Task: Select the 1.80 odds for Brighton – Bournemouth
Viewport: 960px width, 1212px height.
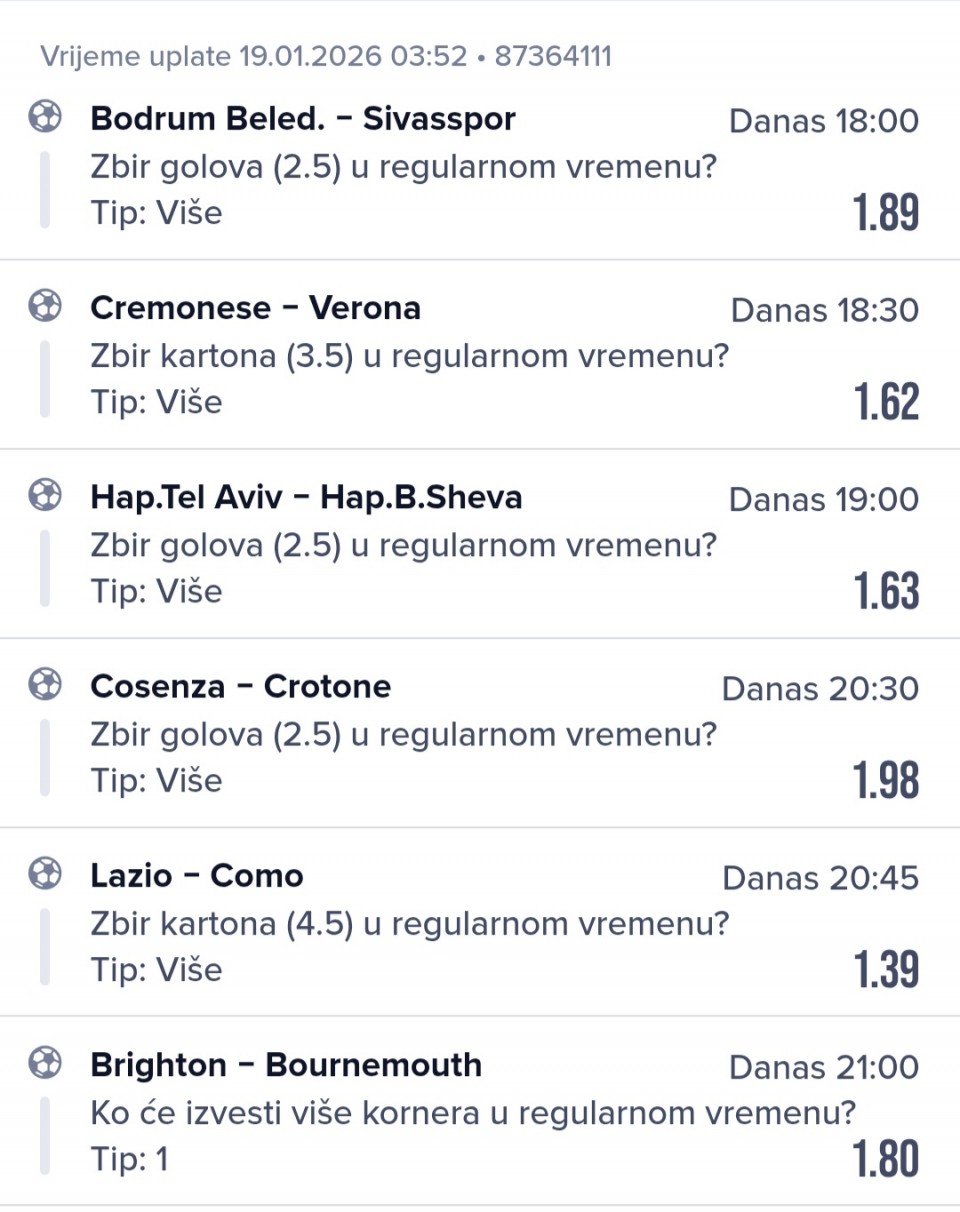Action: pyautogui.click(x=885, y=1158)
